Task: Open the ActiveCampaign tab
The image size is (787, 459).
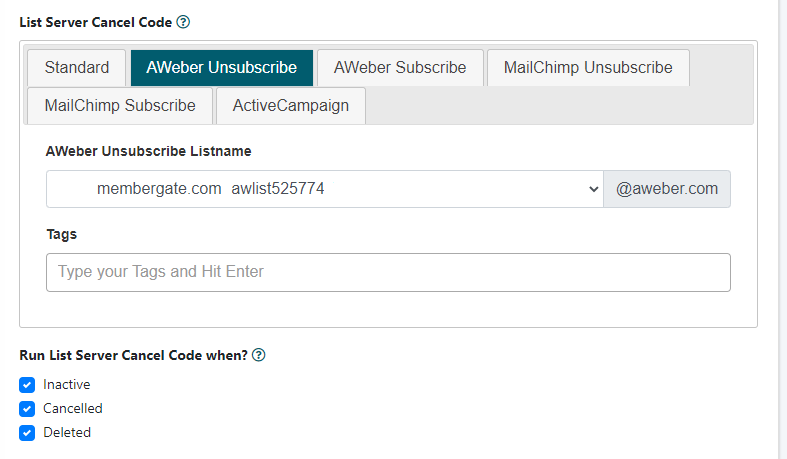Action: (291, 106)
